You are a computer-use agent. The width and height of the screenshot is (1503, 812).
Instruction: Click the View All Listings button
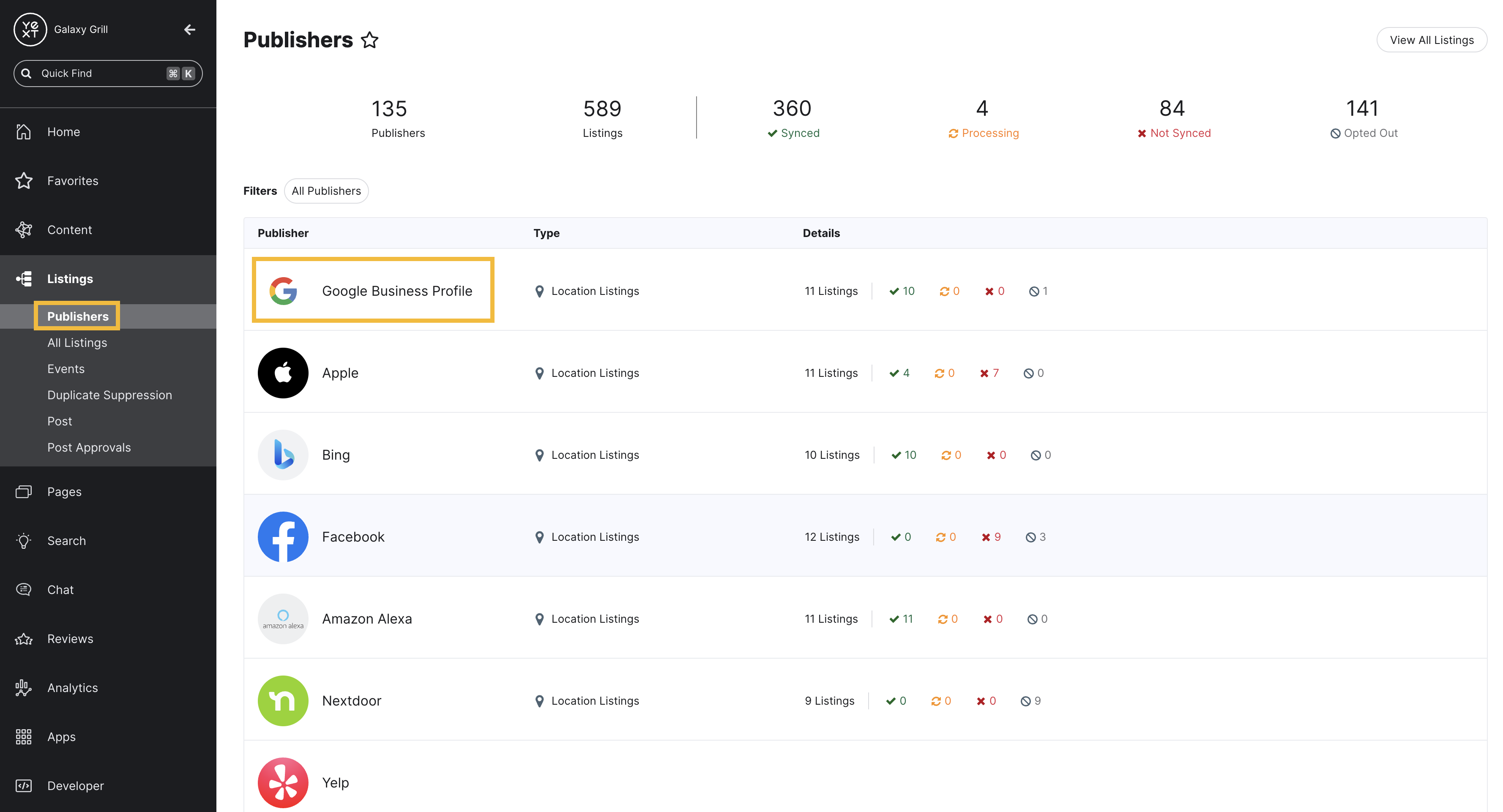pos(1431,40)
